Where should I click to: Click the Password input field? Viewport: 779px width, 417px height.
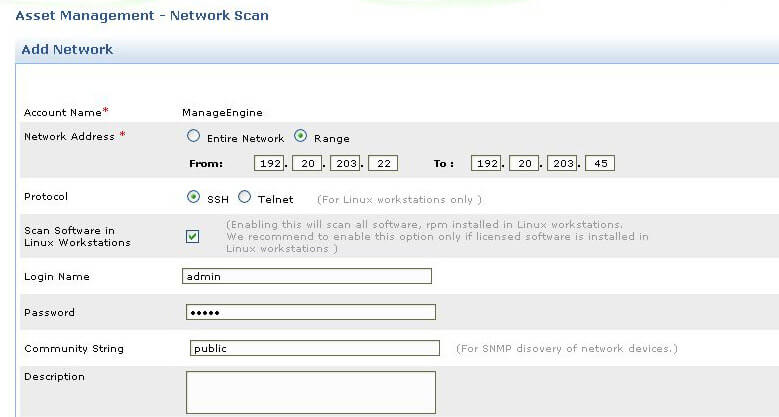[310, 312]
